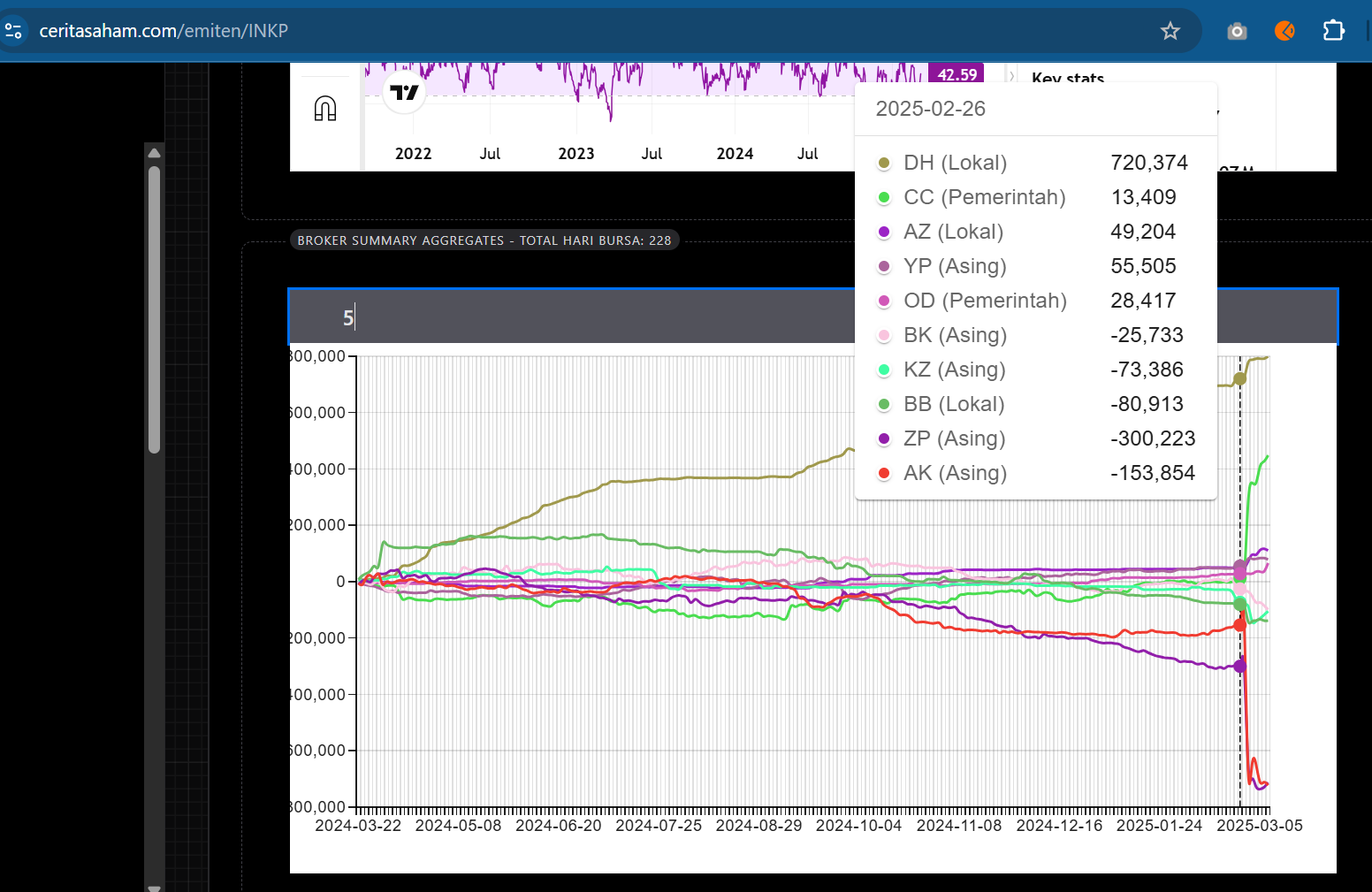Click the magnet mode icon
Viewport: 1372px width, 892px height.
325,109
